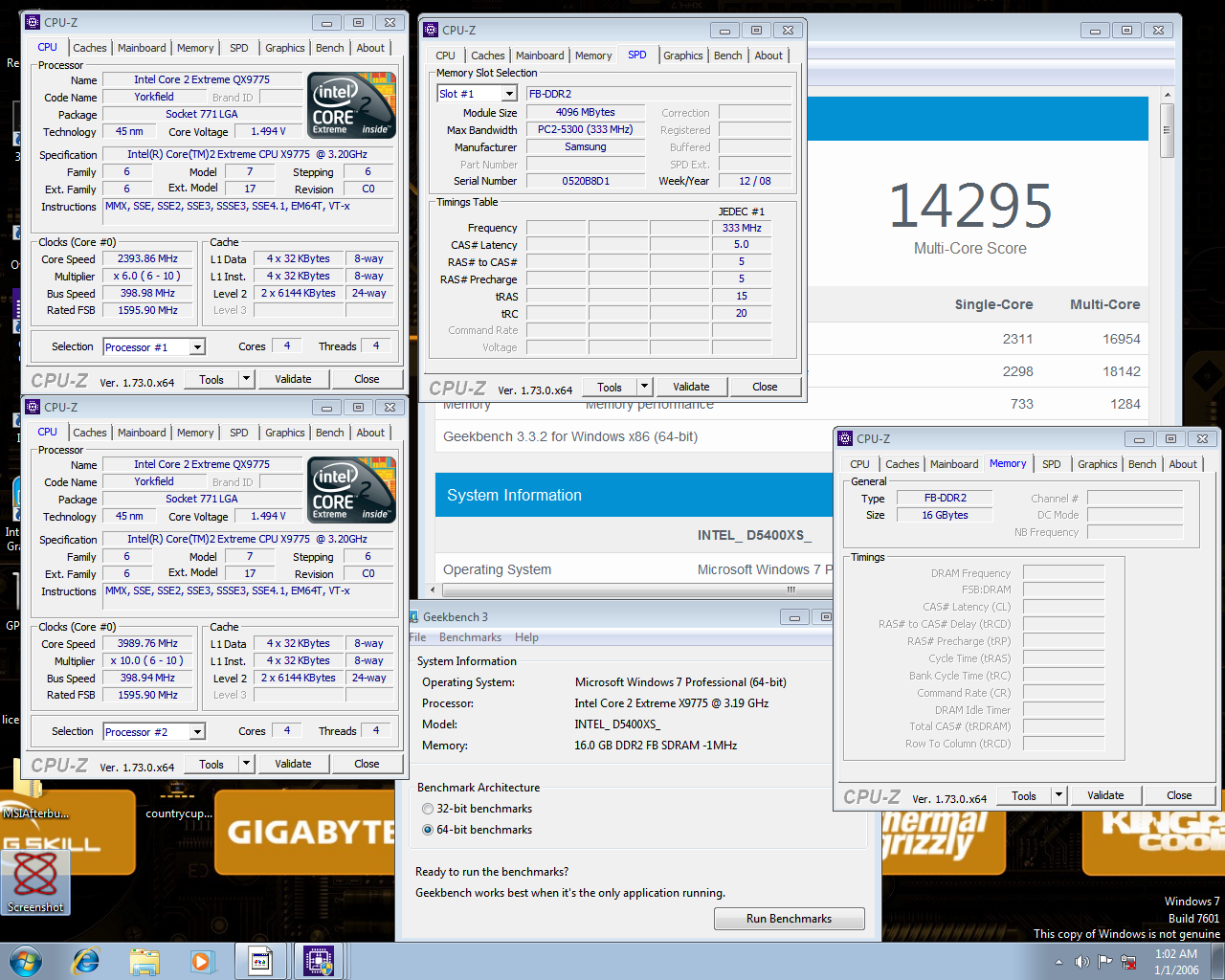Click CPU-Z title bar icon of Processor #2 window
The width and height of the screenshot is (1225, 980).
coord(33,407)
